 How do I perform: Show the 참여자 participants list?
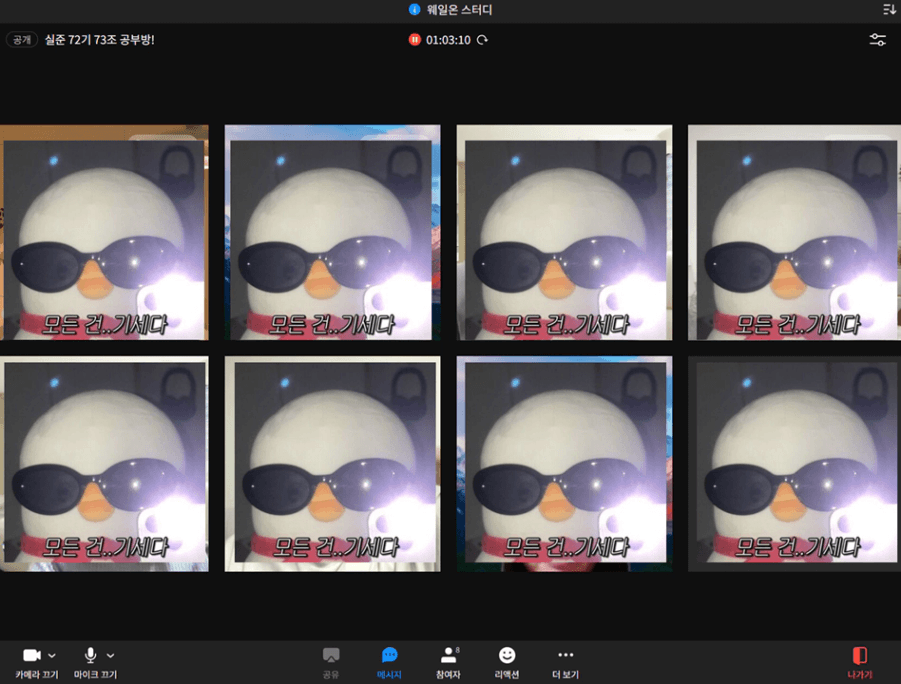(448, 663)
